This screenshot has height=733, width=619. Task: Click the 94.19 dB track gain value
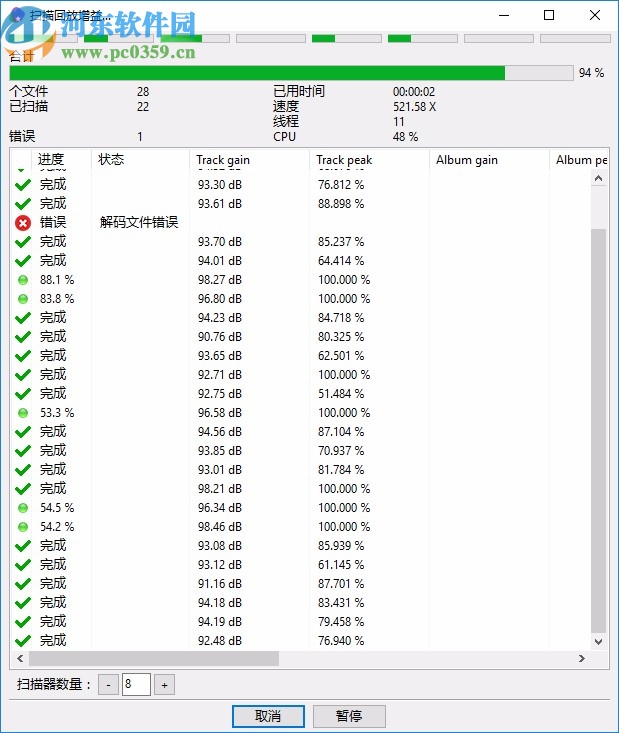(220, 622)
